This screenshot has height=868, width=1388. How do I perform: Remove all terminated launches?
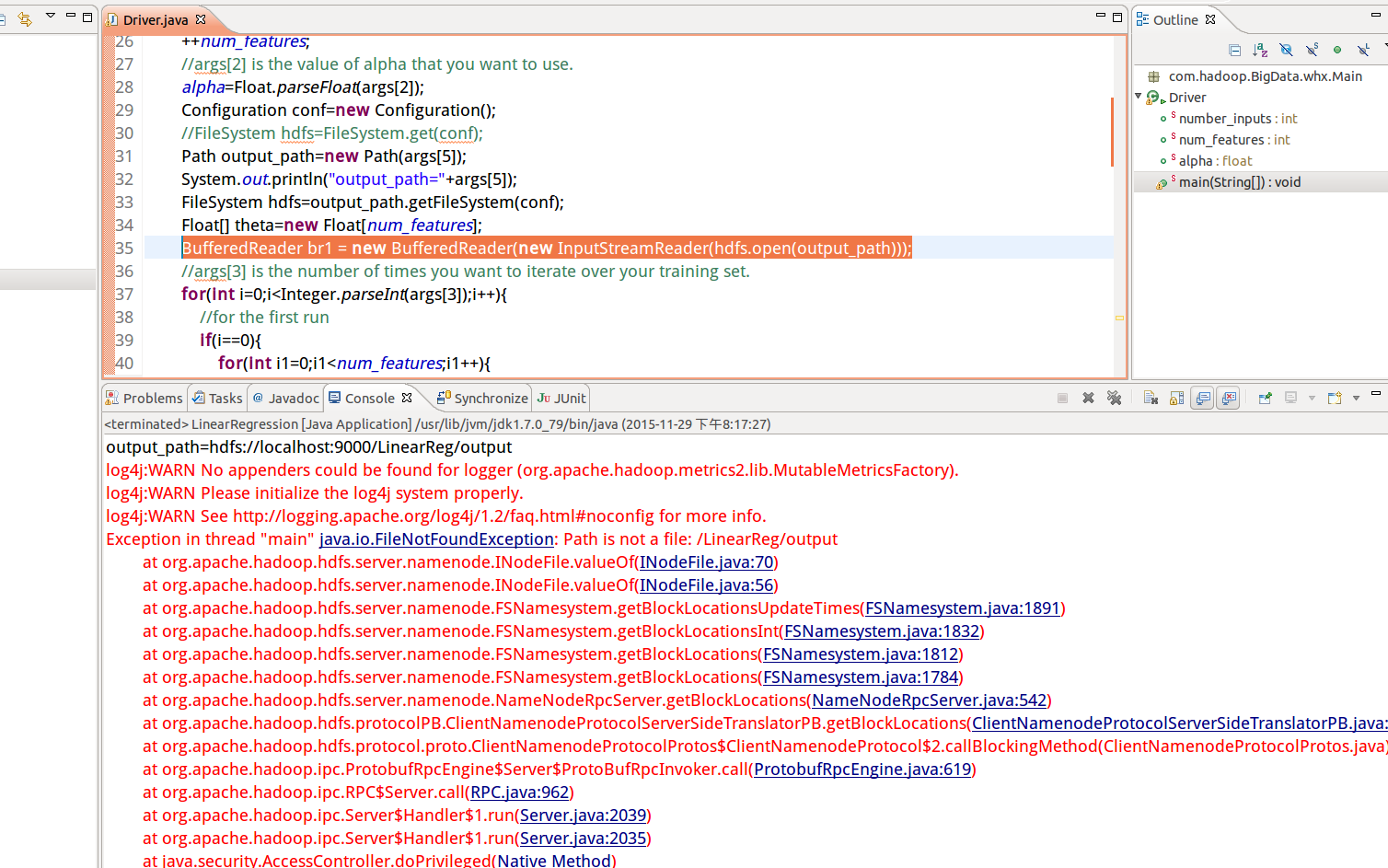1114,398
